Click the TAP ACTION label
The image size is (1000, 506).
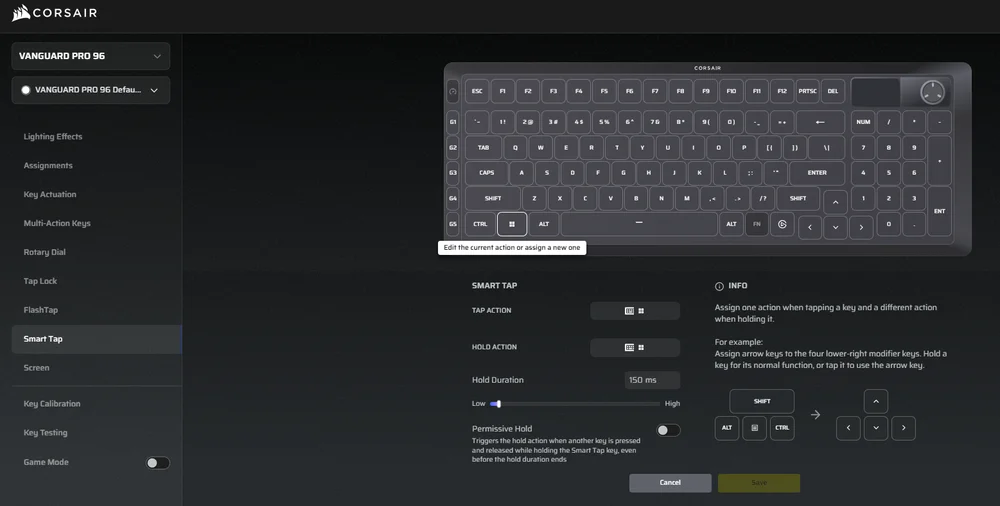492,311
